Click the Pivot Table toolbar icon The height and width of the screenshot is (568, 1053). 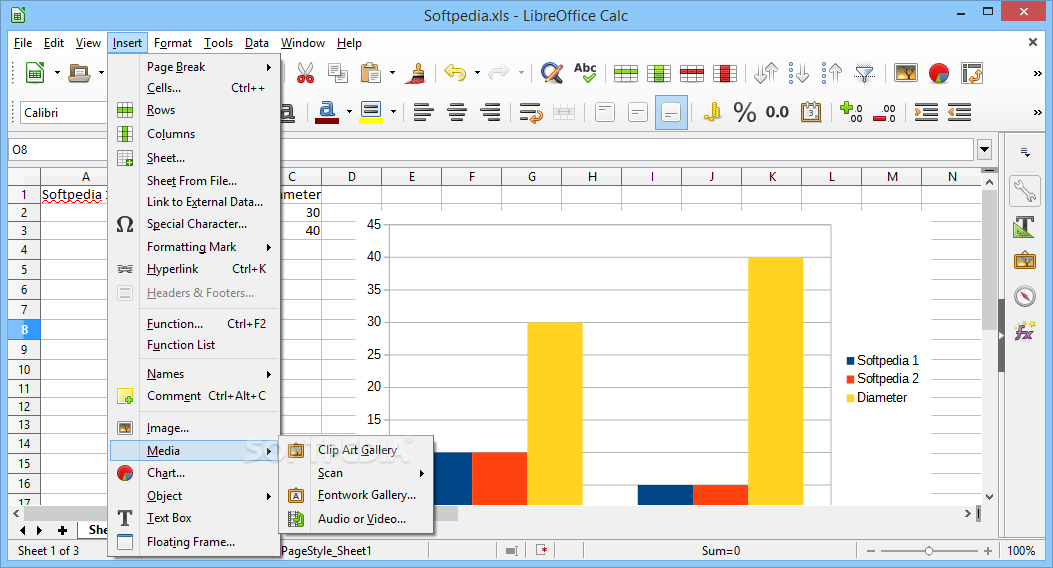972,73
